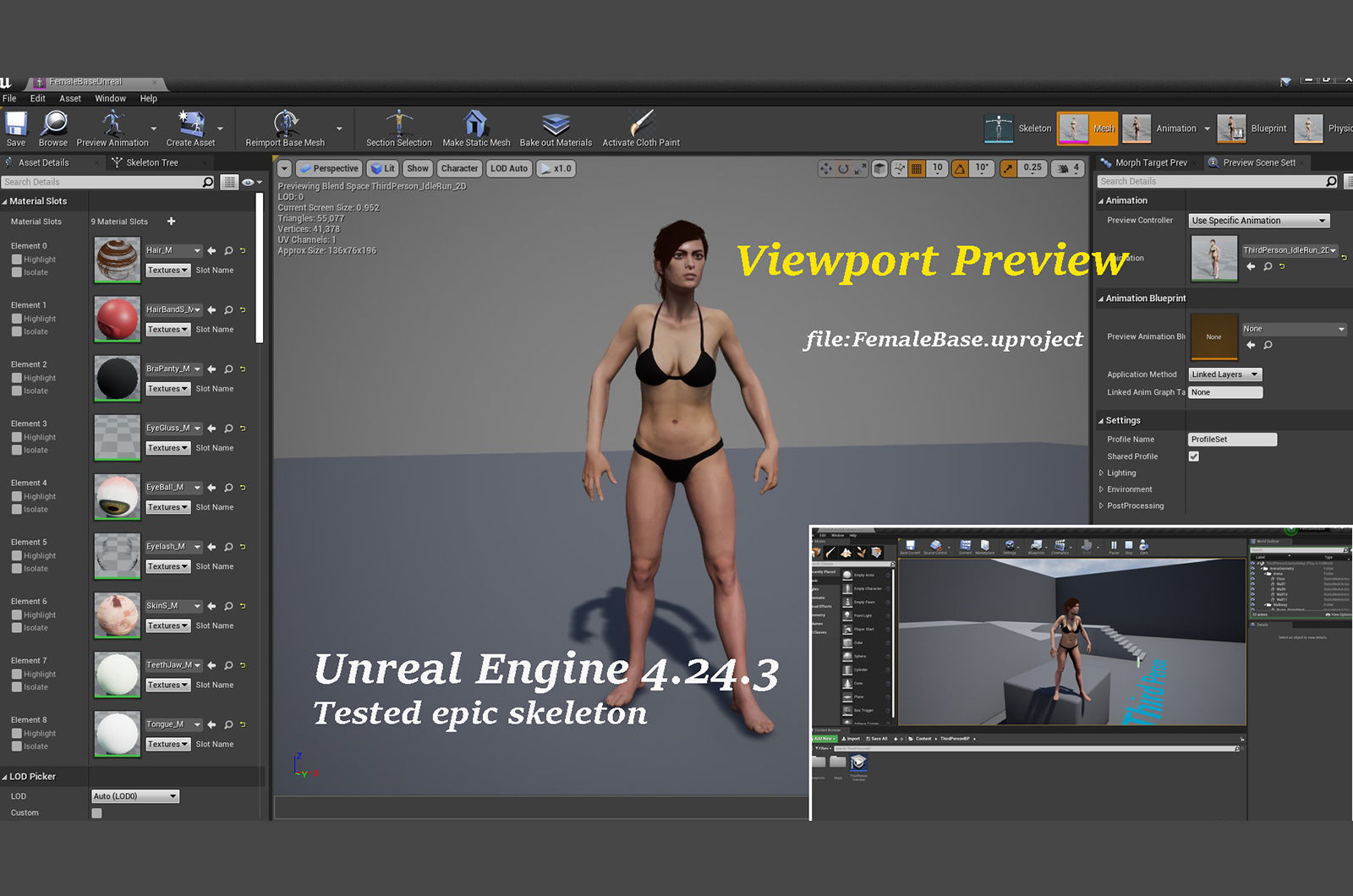Browse to Hair_M material with magnifier
This screenshot has width=1353, height=896.
tap(228, 251)
